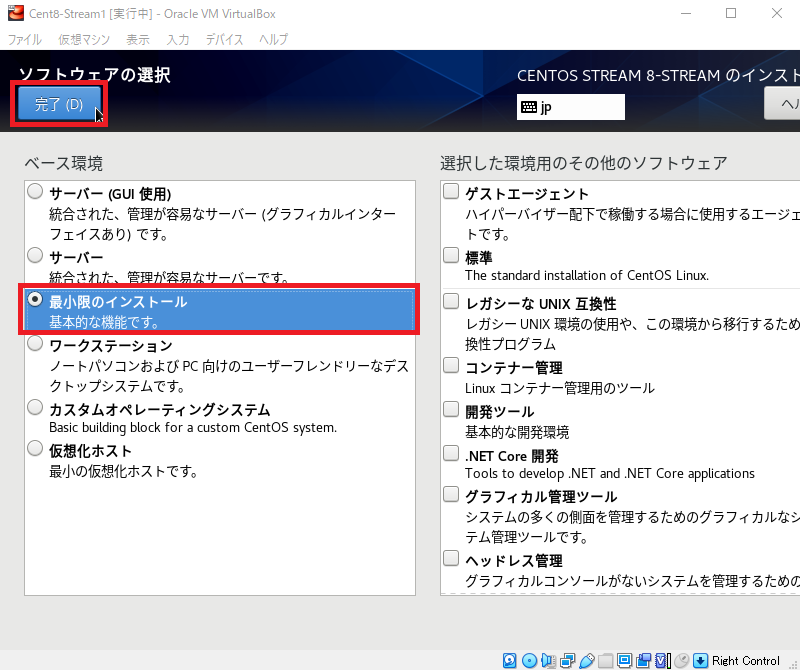800x670 pixels.
Task: Click 'Tools to develop .NET and .NET Core applications'
Action: (x=610, y=474)
